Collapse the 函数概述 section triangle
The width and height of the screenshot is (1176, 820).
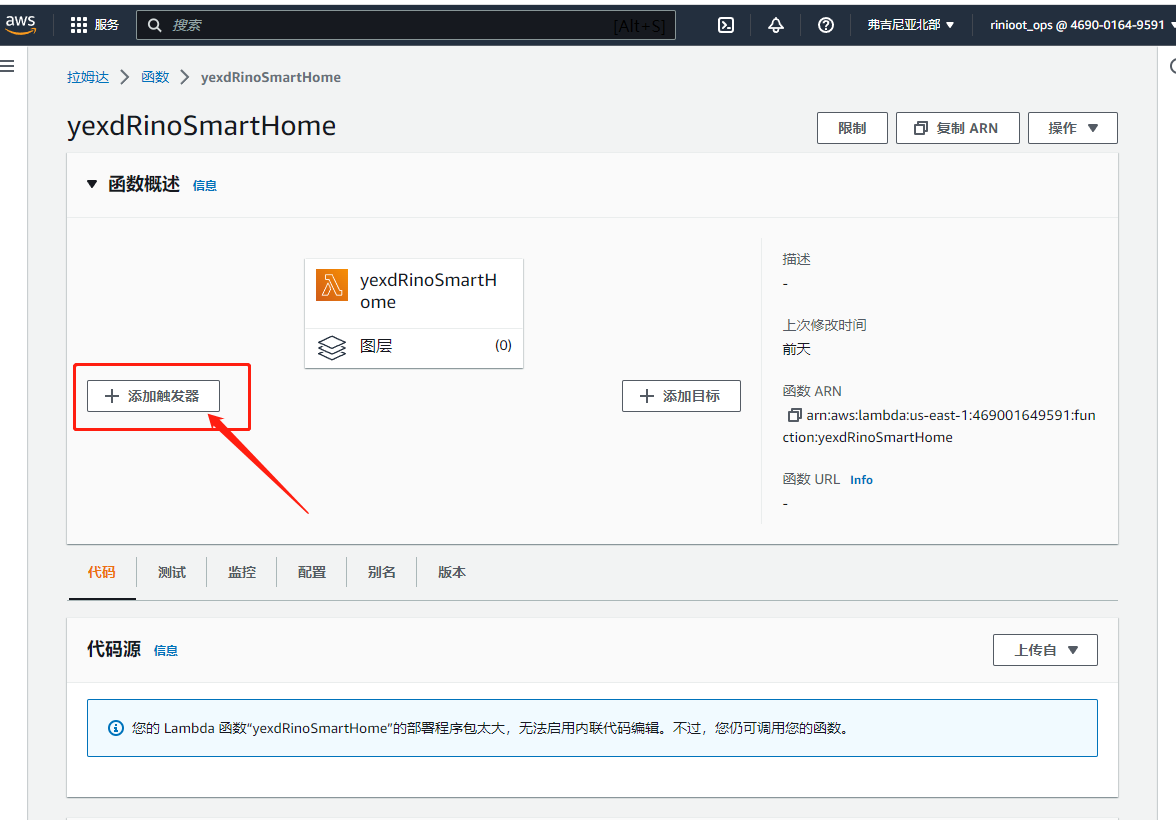[92, 184]
